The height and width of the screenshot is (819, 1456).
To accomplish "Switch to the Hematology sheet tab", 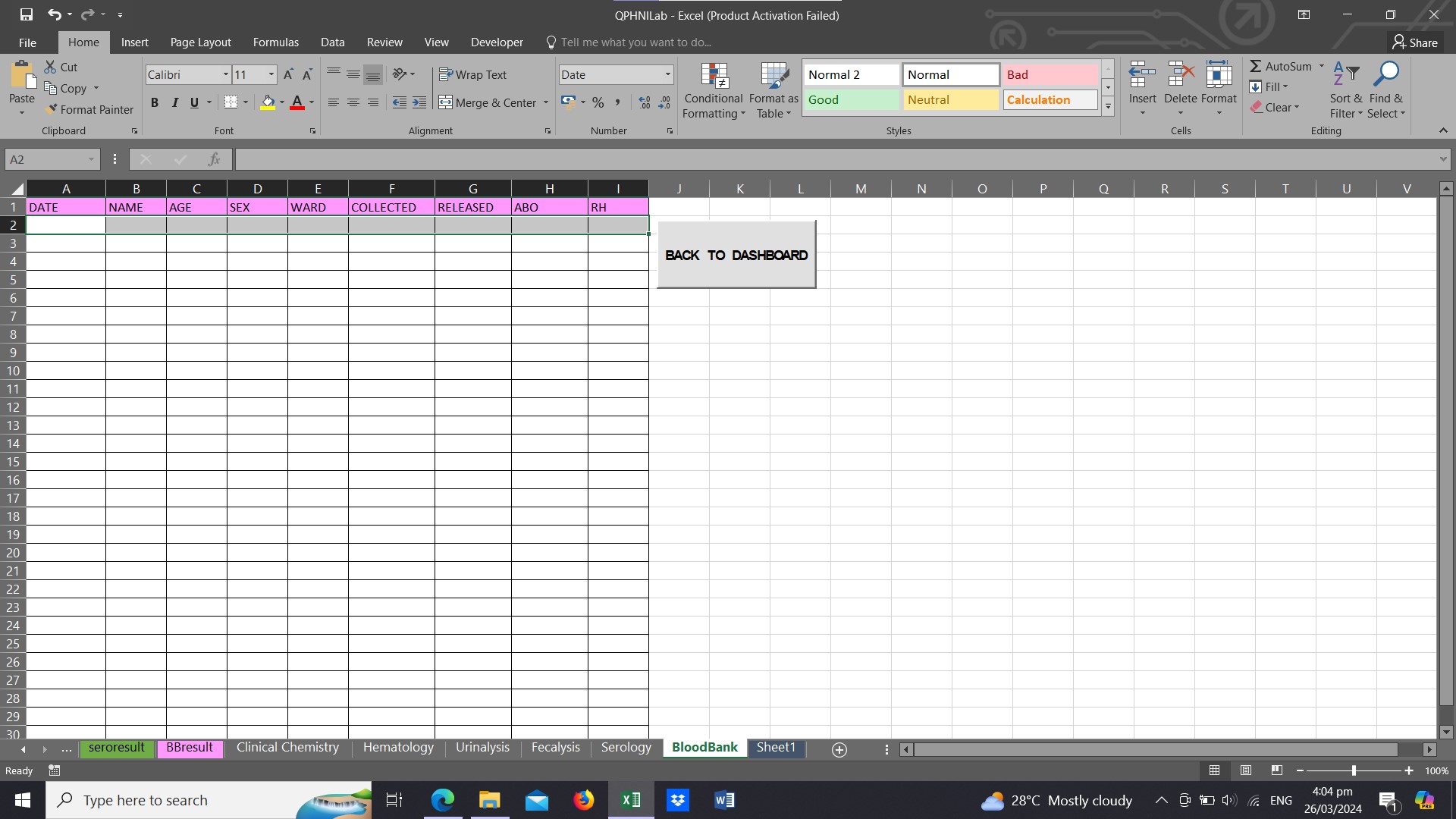I will pos(398,748).
